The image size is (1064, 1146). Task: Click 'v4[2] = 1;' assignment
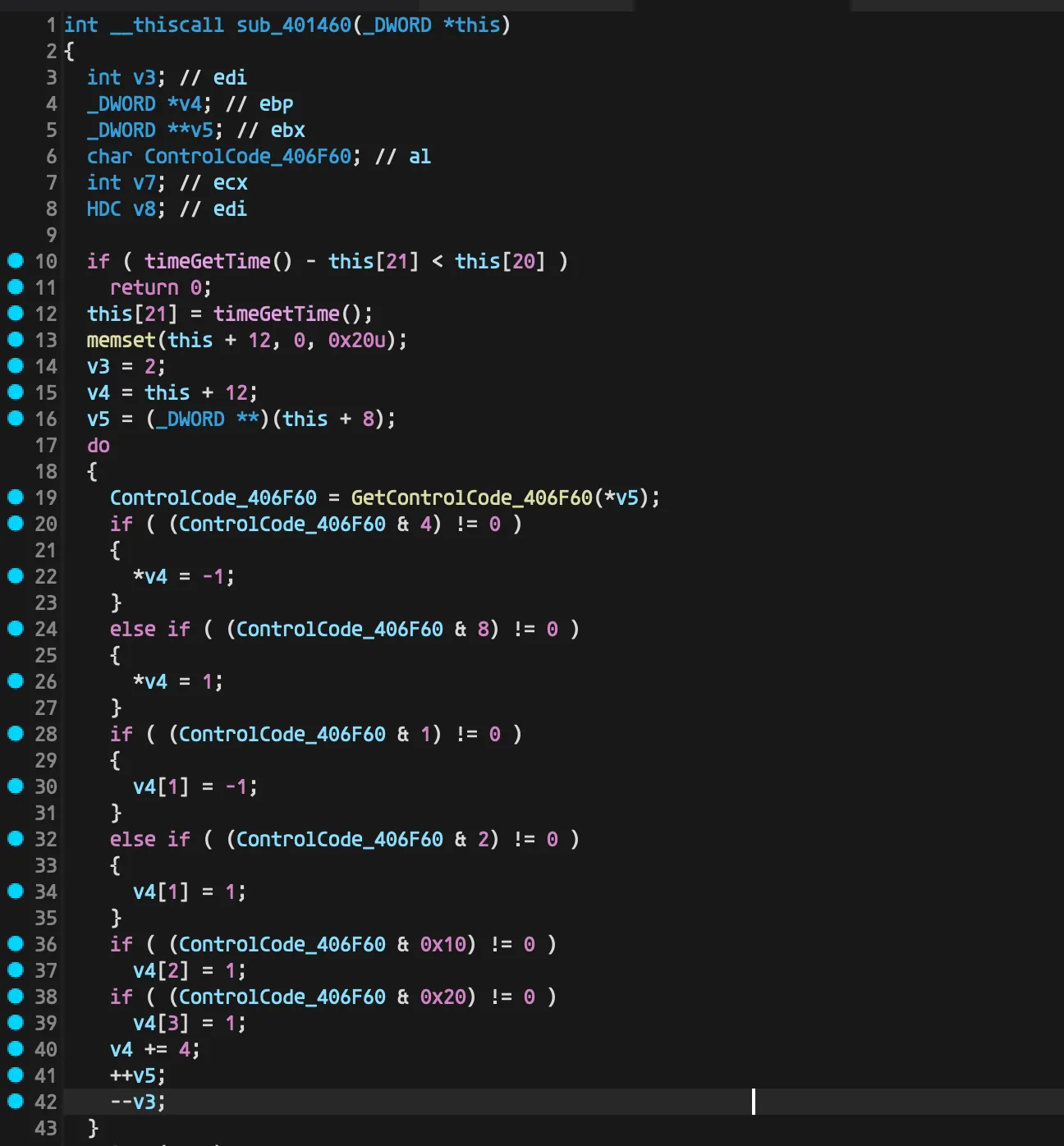pos(190,970)
